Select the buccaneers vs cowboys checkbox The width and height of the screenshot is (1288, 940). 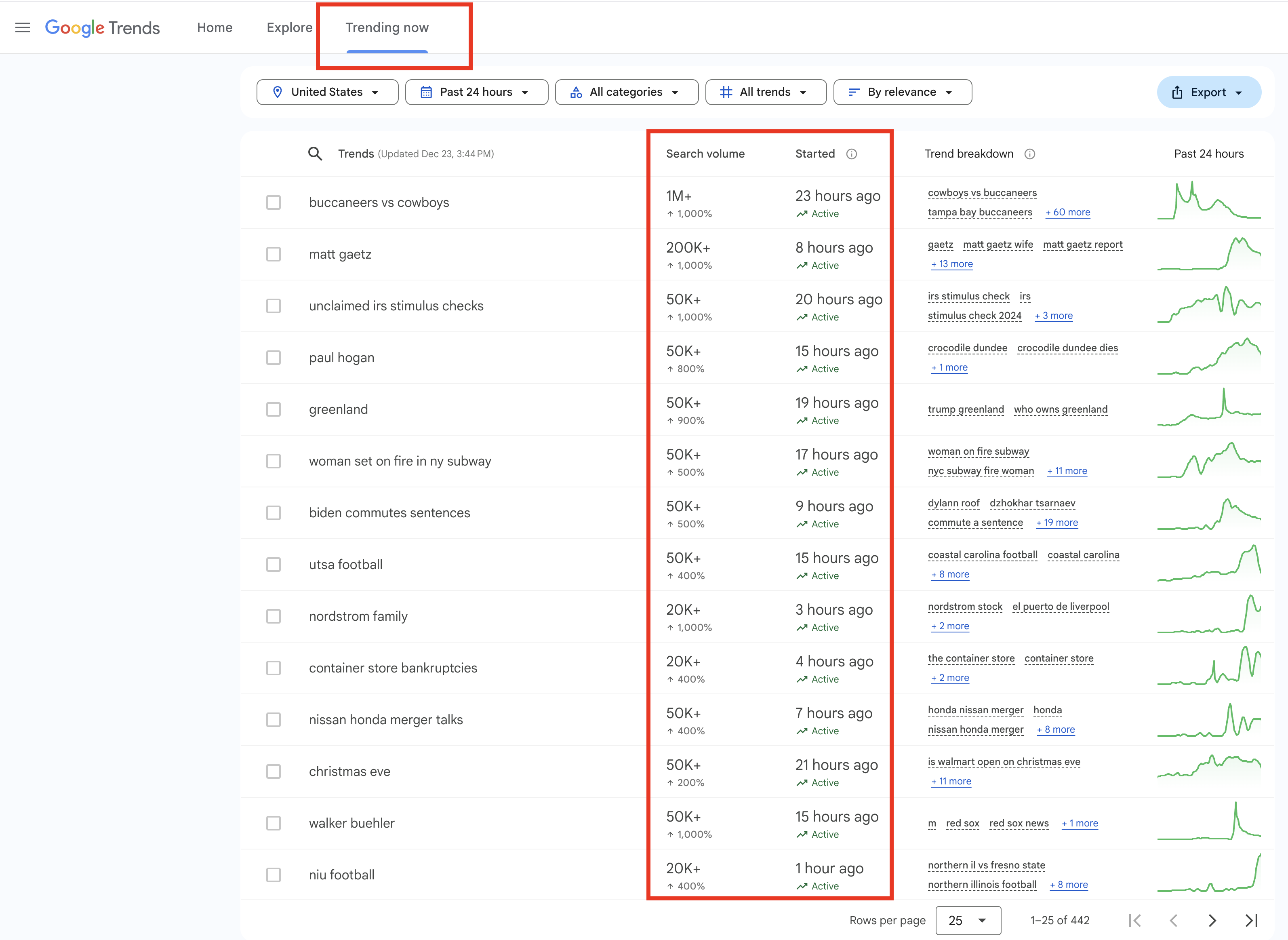pyautogui.click(x=274, y=202)
